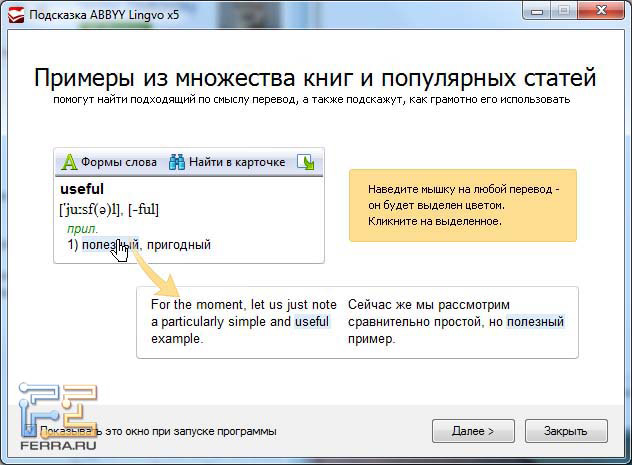632x465 pixels.
Task: Minimize the Lingvo tip window
Action: click(537, 11)
